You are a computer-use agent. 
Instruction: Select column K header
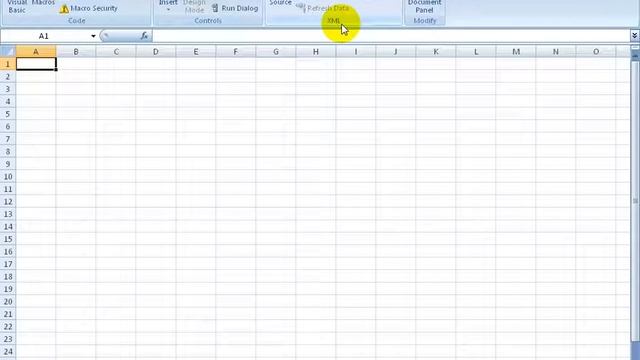436,51
